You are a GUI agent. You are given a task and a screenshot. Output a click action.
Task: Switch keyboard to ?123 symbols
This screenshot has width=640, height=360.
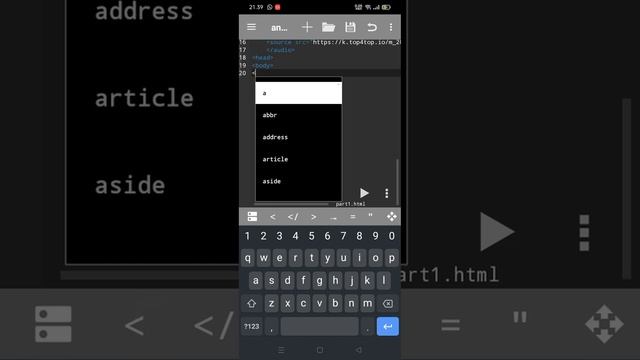pyautogui.click(x=251, y=326)
